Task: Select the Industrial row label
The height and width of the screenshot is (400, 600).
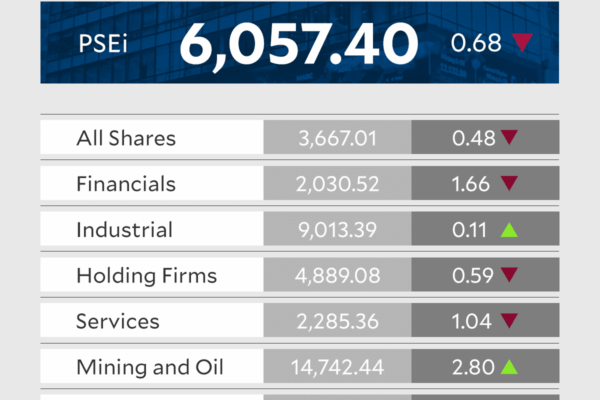Action: tap(124, 230)
